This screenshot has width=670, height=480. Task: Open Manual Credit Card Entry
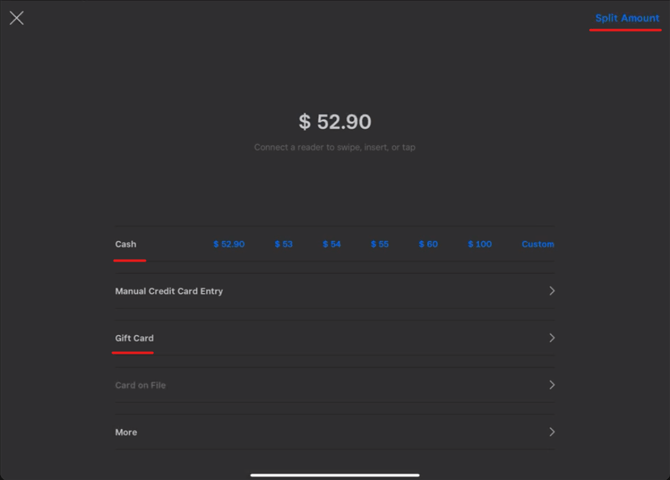[169, 291]
